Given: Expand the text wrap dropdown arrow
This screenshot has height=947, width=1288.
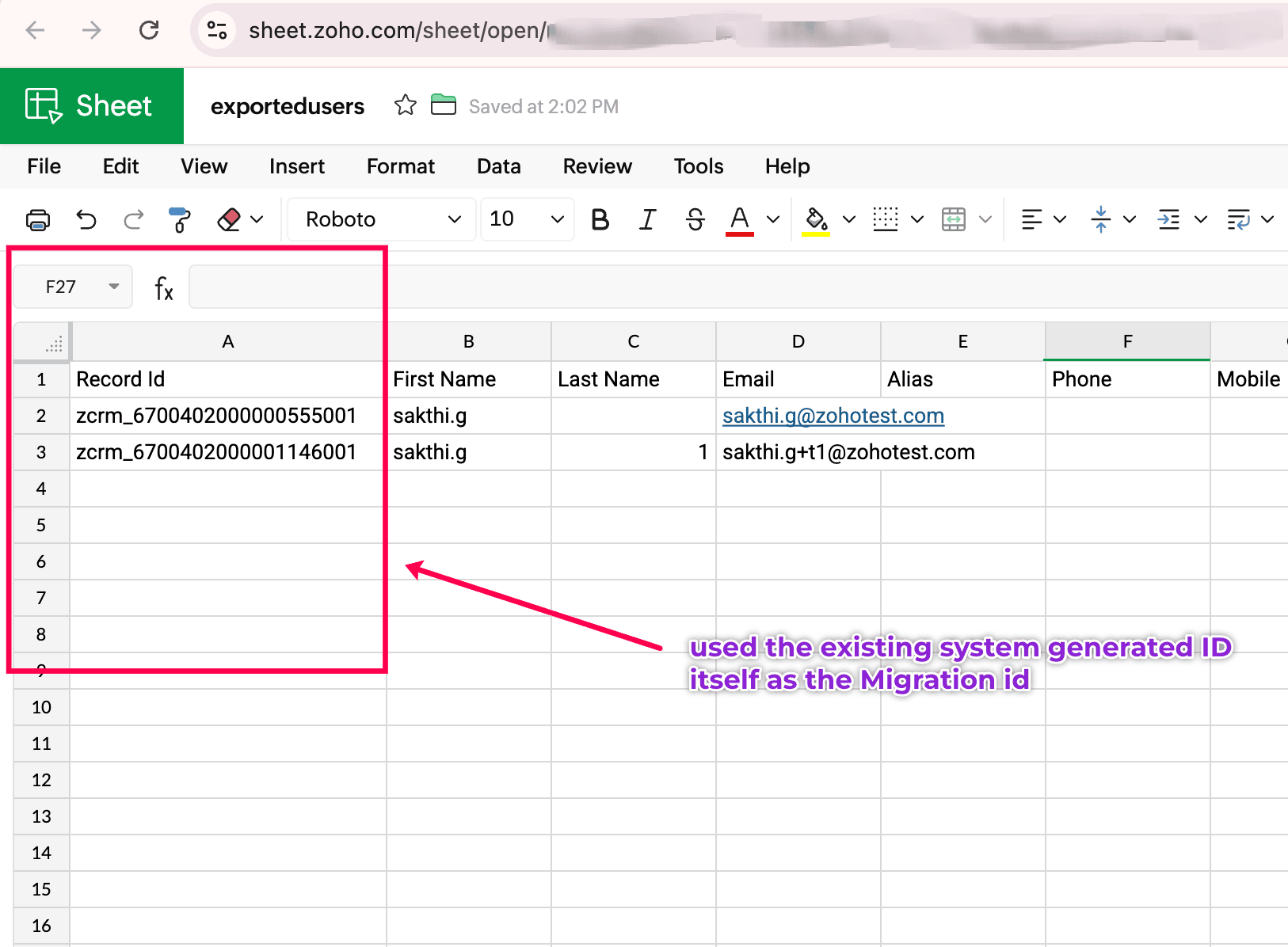Looking at the screenshot, I should 1267,219.
